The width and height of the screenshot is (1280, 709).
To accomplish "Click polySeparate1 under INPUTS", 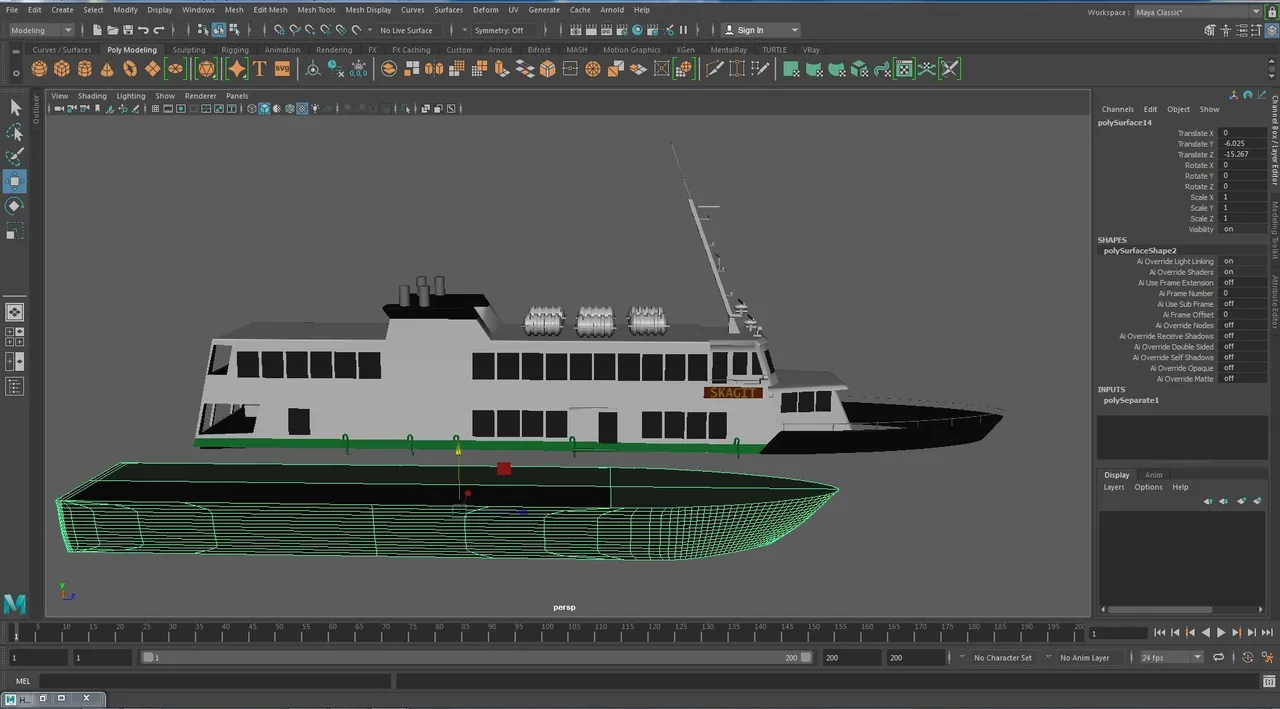I will pyautogui.click(x=1131, y=400).
